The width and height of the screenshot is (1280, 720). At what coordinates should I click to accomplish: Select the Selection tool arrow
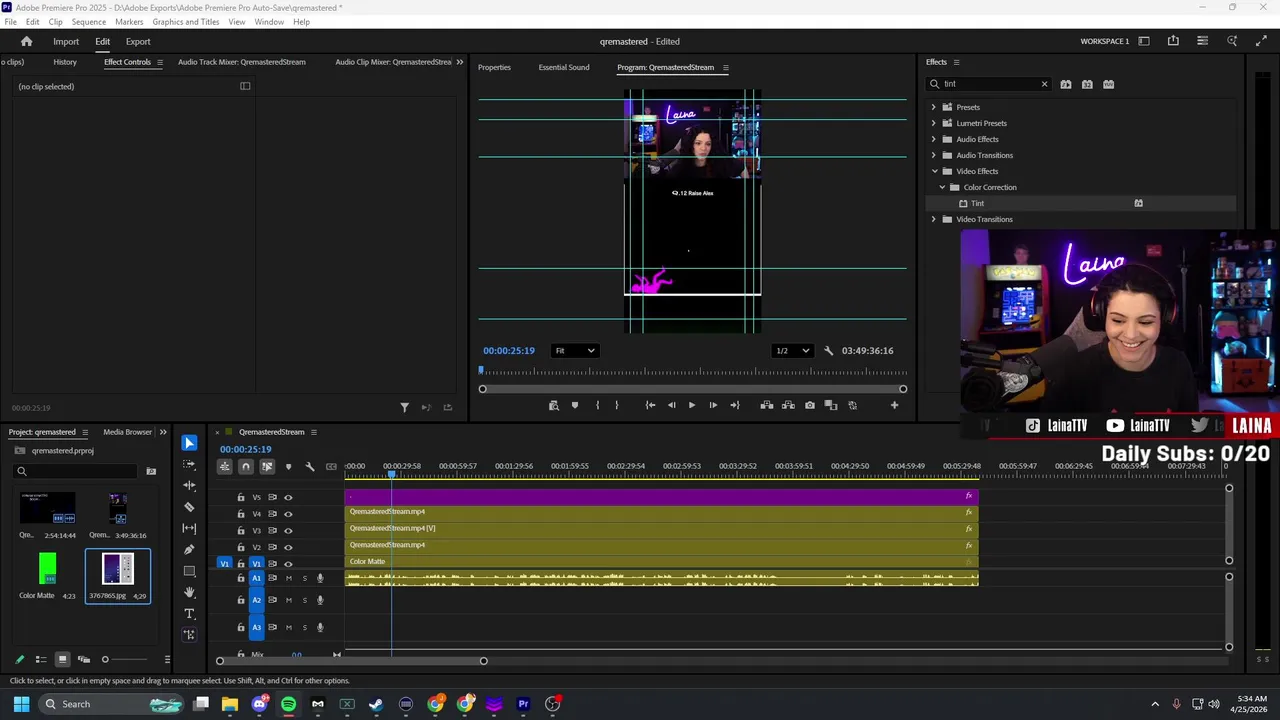(x=189, y=442)
